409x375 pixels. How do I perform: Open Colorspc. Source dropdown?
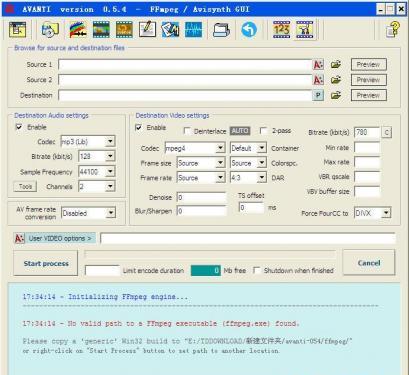coord(262,163)
